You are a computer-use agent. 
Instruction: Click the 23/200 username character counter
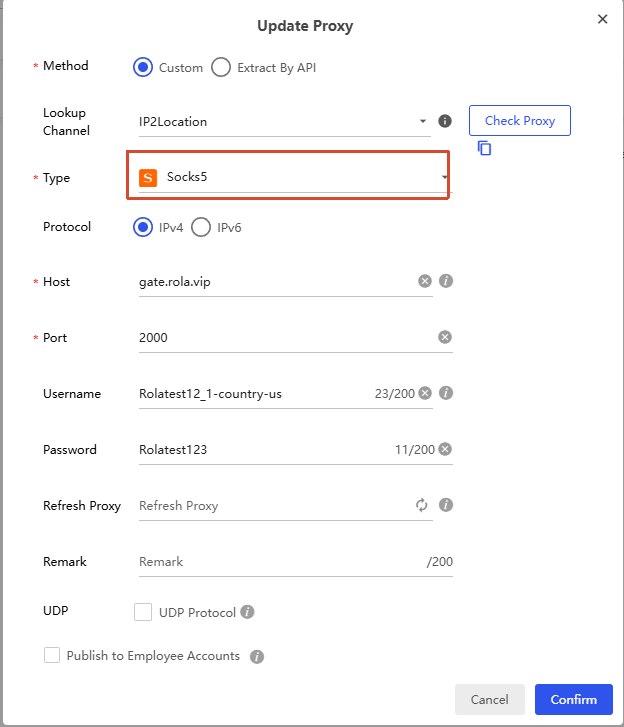[x=395, y=394]
